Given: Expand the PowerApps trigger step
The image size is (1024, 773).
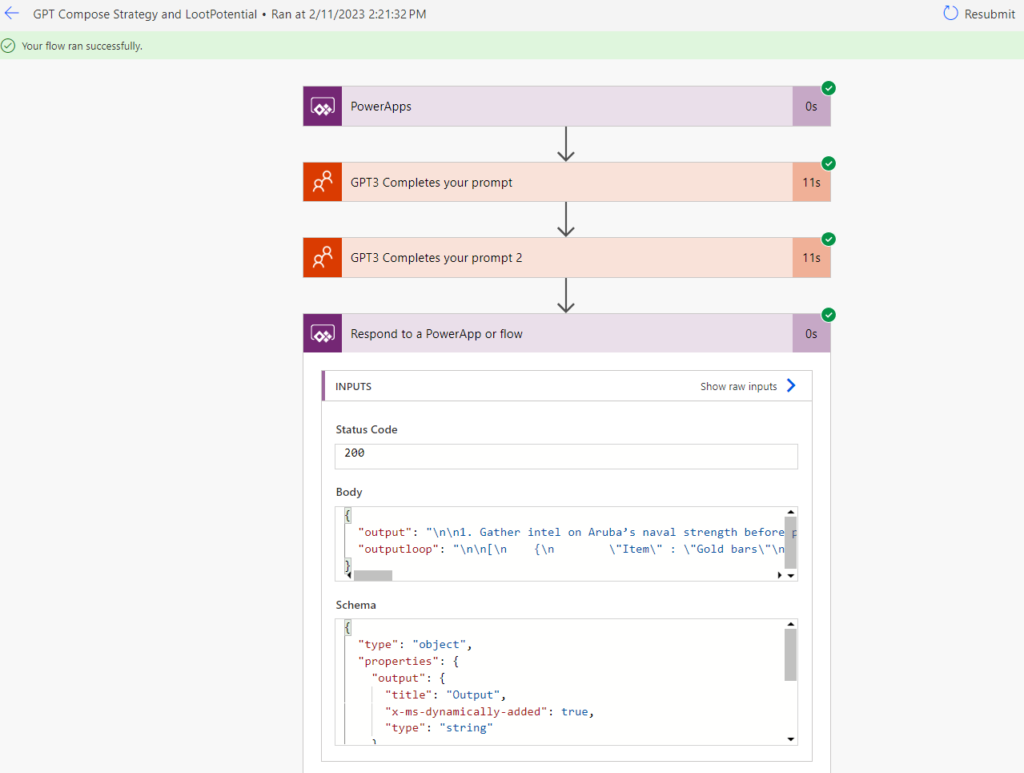Looking at the screenshot, I should (x=567, y=106).
